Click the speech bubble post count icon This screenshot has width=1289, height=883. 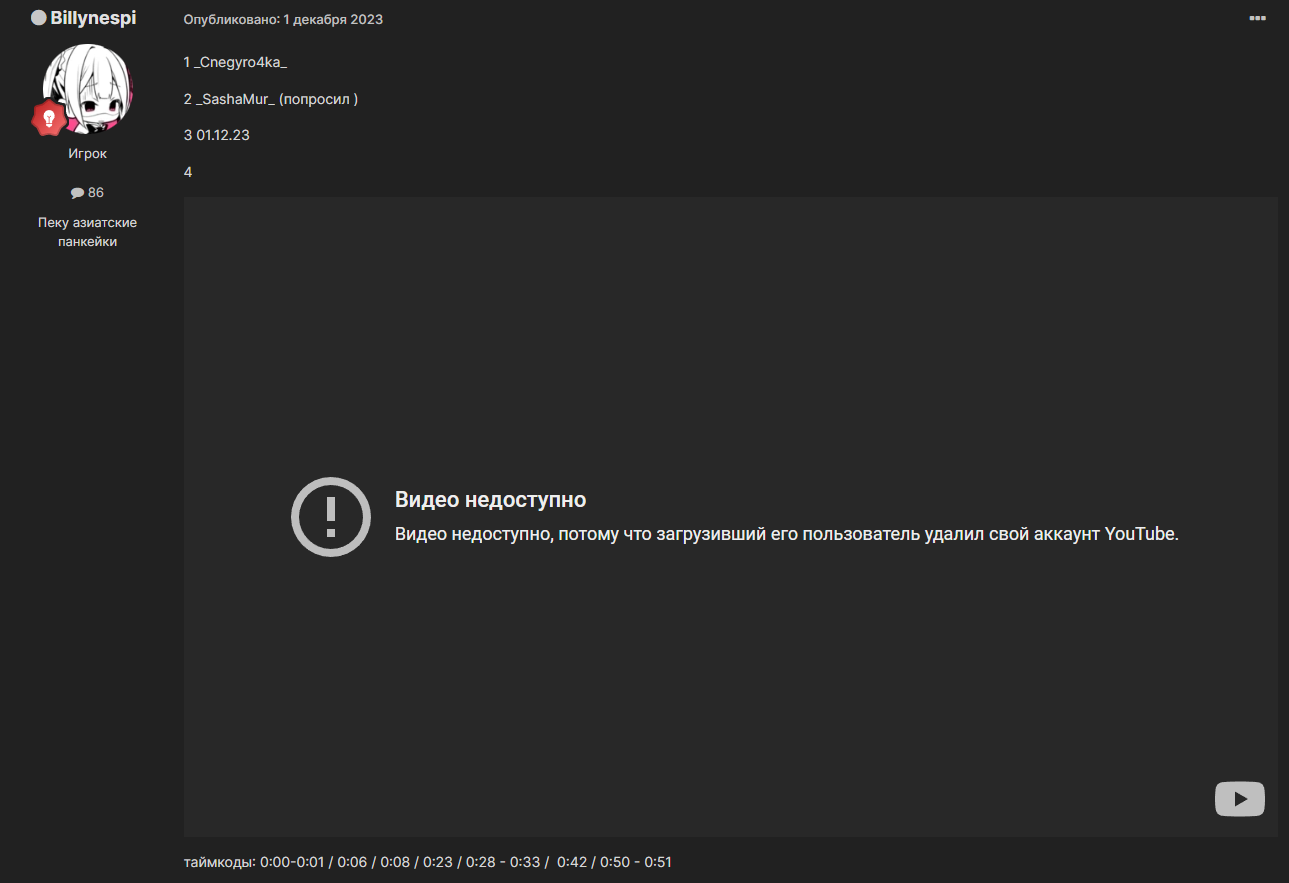click(77, 193)
